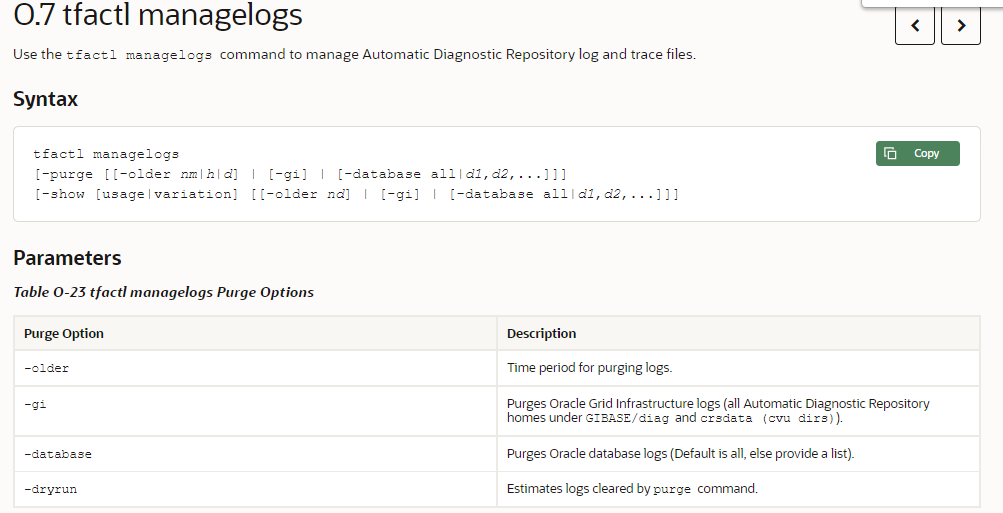Click the Syntax section heading
Viewport: 1003px width, 513px height.
click(x=45, y=99)
